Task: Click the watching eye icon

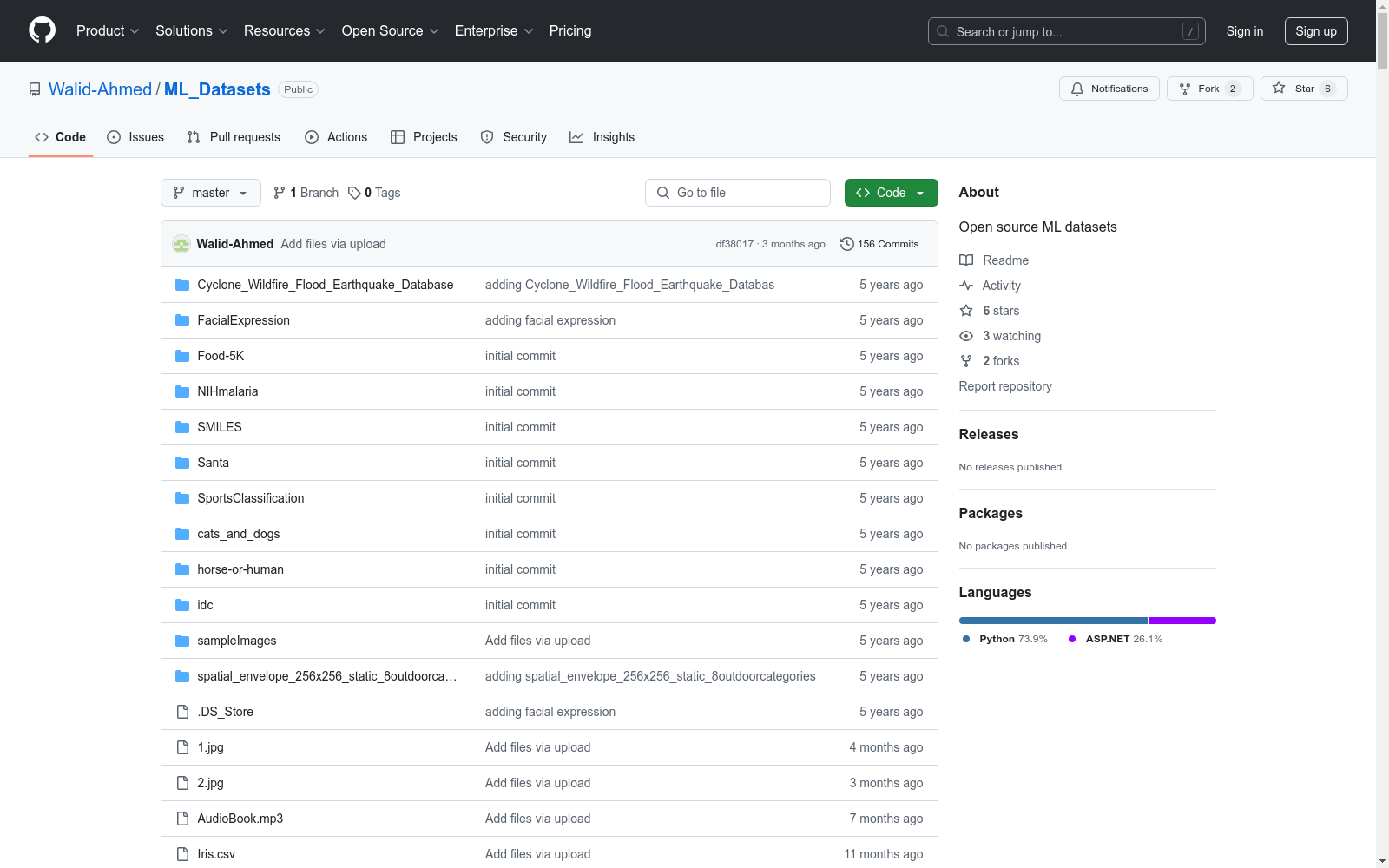Action: click(966, 336)
